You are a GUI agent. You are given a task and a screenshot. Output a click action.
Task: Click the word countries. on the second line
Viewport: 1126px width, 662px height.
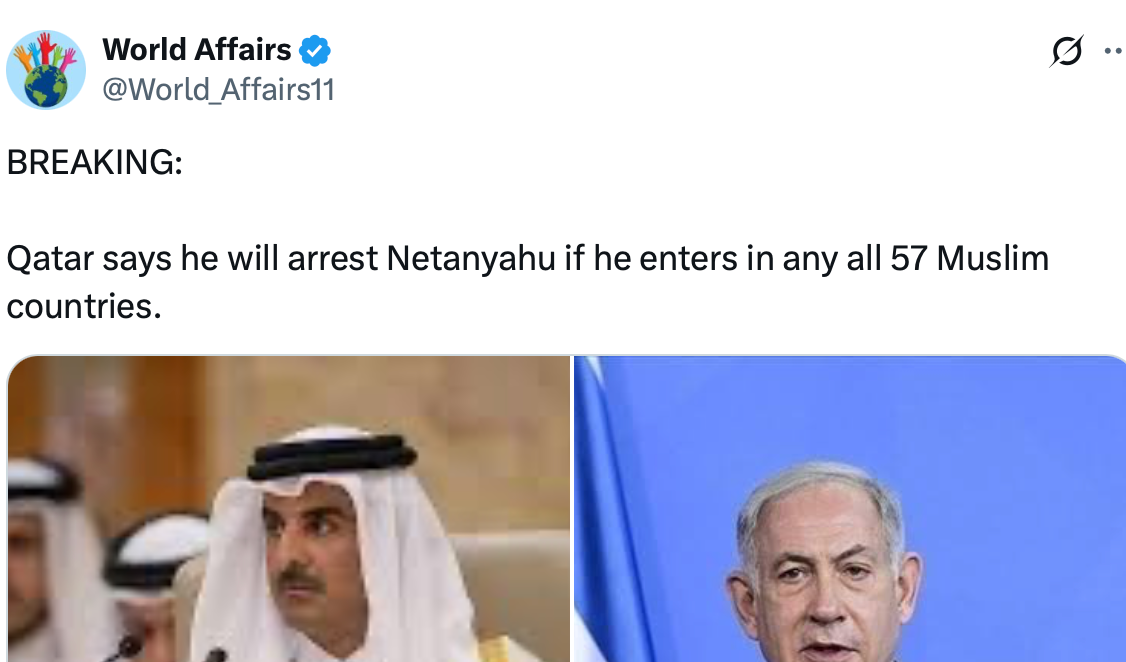tap(84, 307)
